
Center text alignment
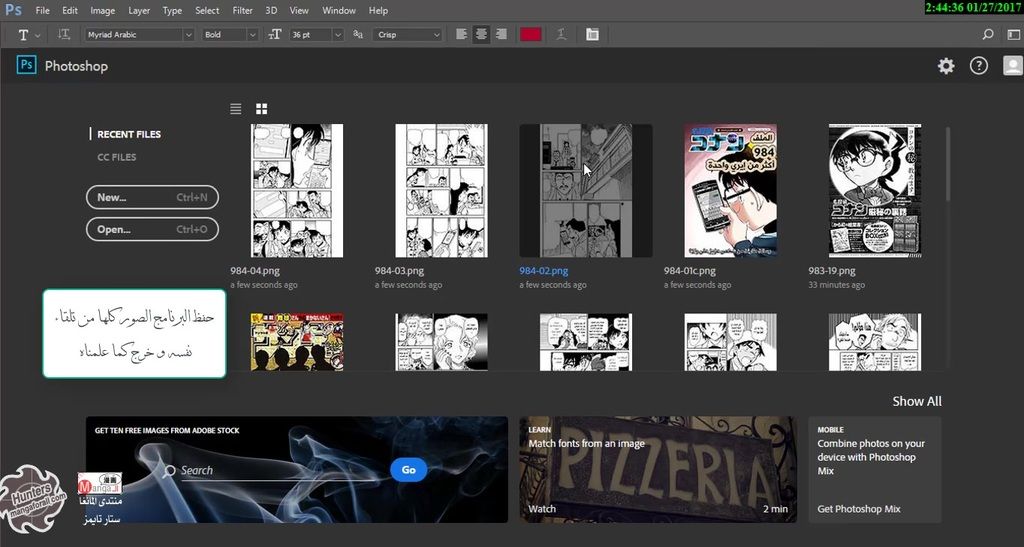[x=481, y=35]
